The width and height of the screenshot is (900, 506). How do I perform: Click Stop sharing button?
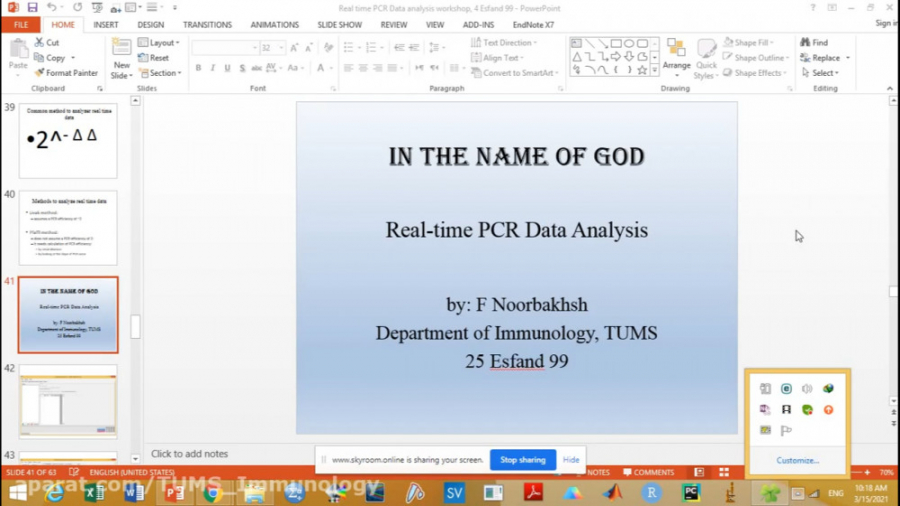pyautogui.click(x=522, y=460)
